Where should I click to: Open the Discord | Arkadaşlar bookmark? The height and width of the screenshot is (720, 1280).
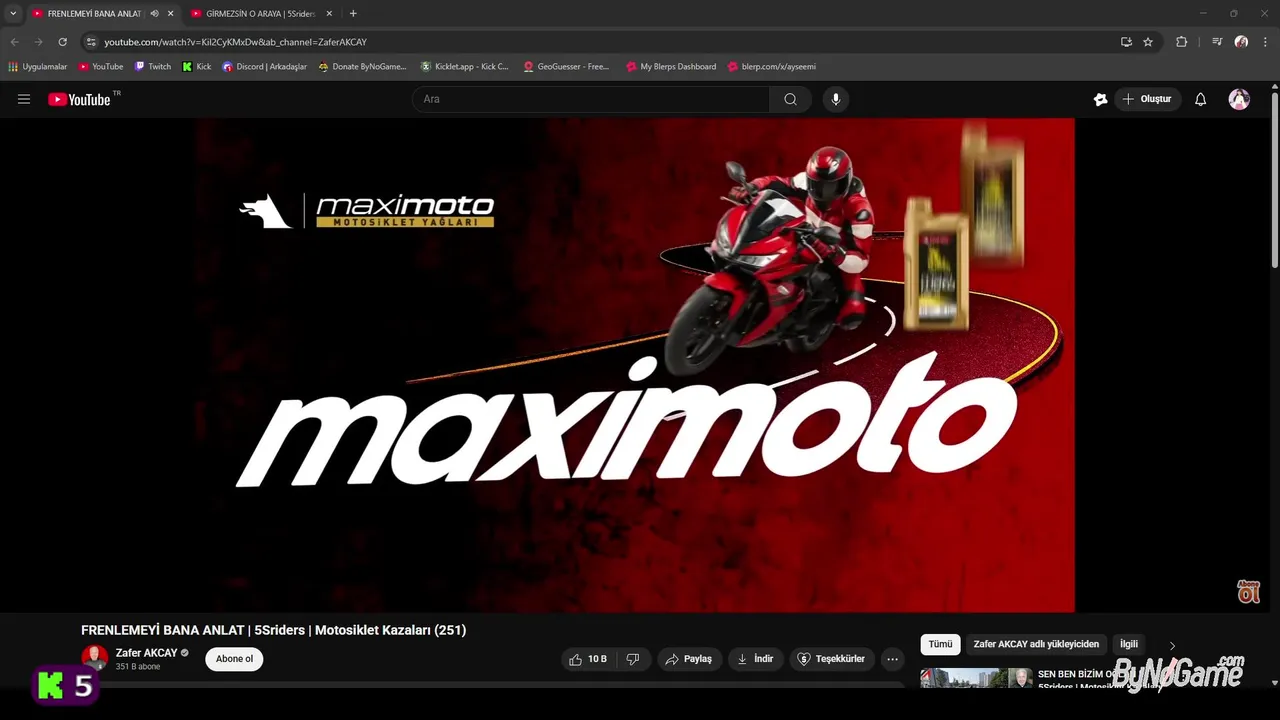click(x=265, y=67)
